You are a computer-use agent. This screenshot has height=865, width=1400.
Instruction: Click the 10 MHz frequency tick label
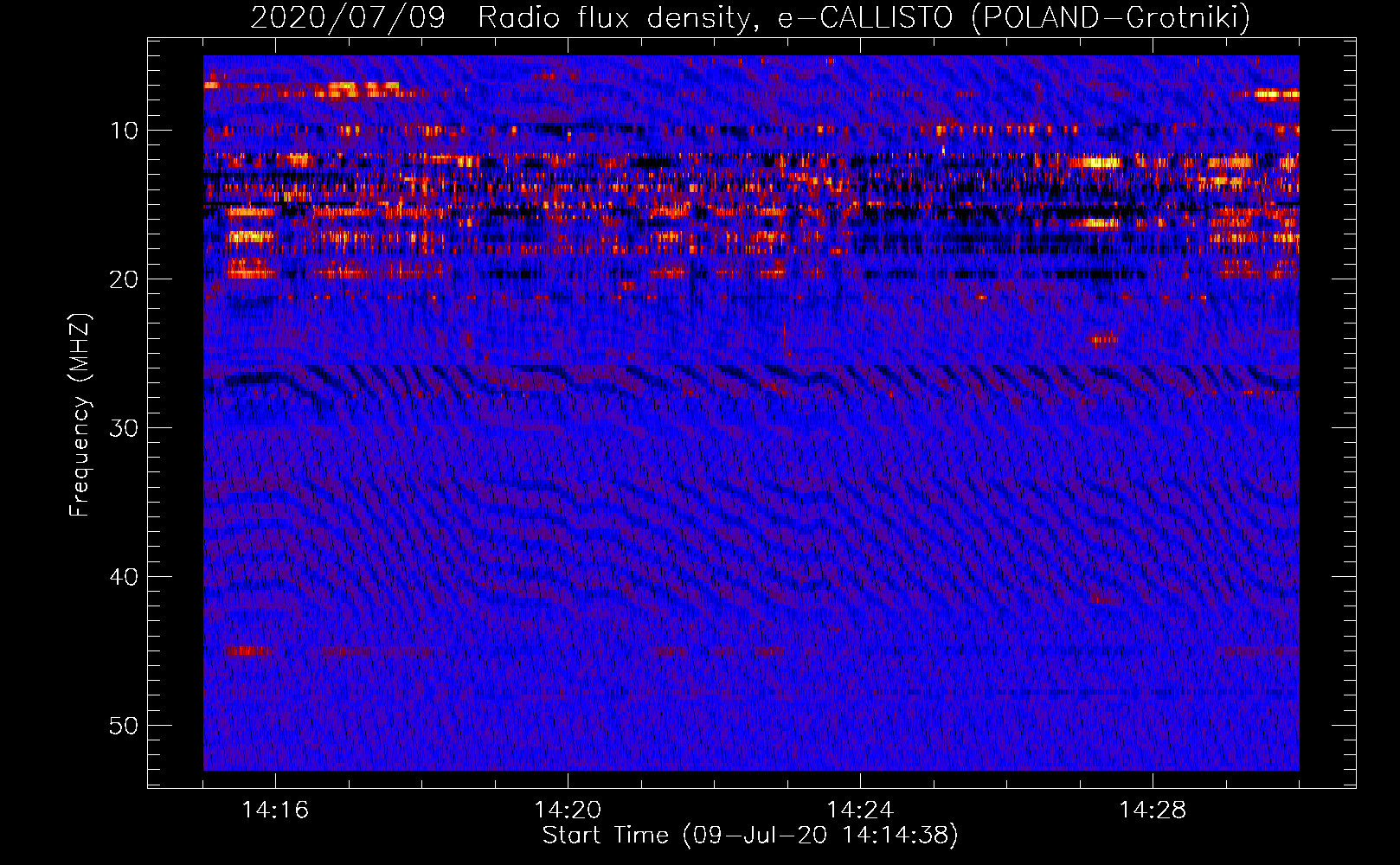tap(125, 131)
